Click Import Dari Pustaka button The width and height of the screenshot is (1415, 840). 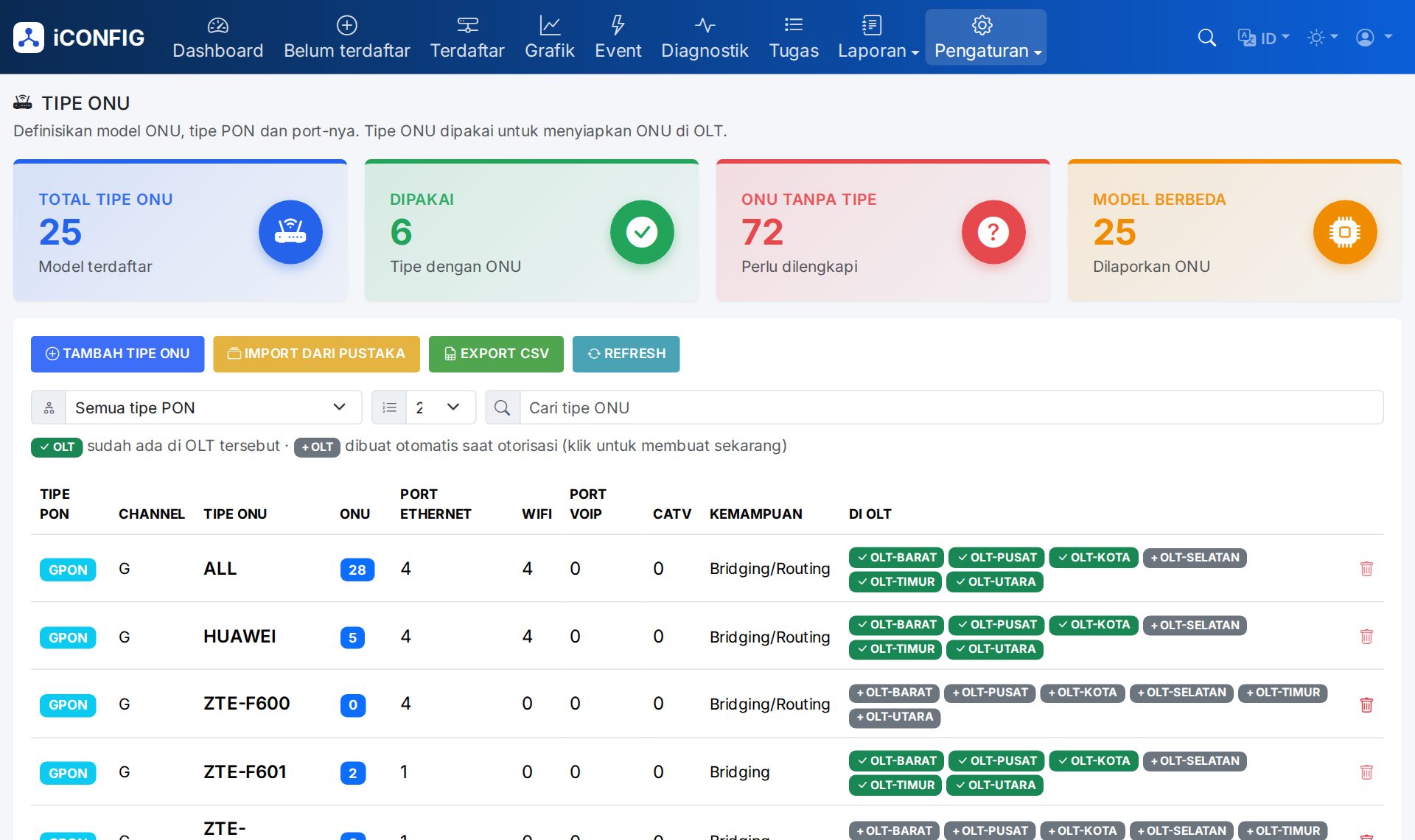(x=316, y=354)
